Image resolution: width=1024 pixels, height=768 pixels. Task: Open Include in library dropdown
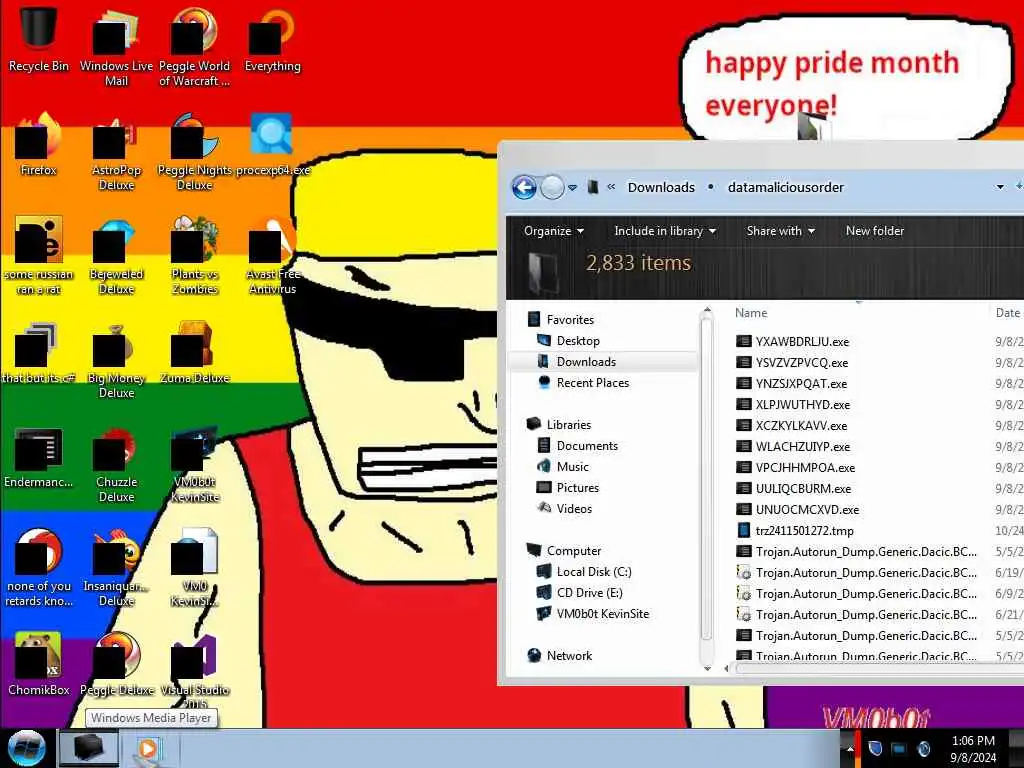pos(665,231)
